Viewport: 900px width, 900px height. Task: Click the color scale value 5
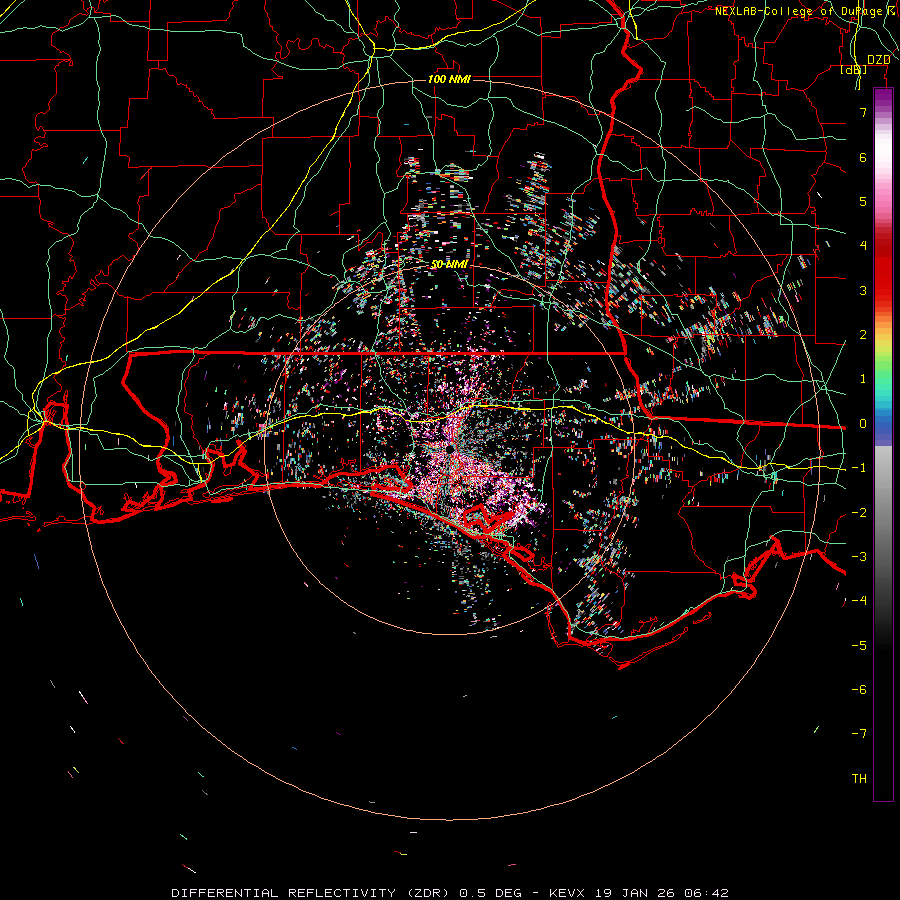(863, 201)
